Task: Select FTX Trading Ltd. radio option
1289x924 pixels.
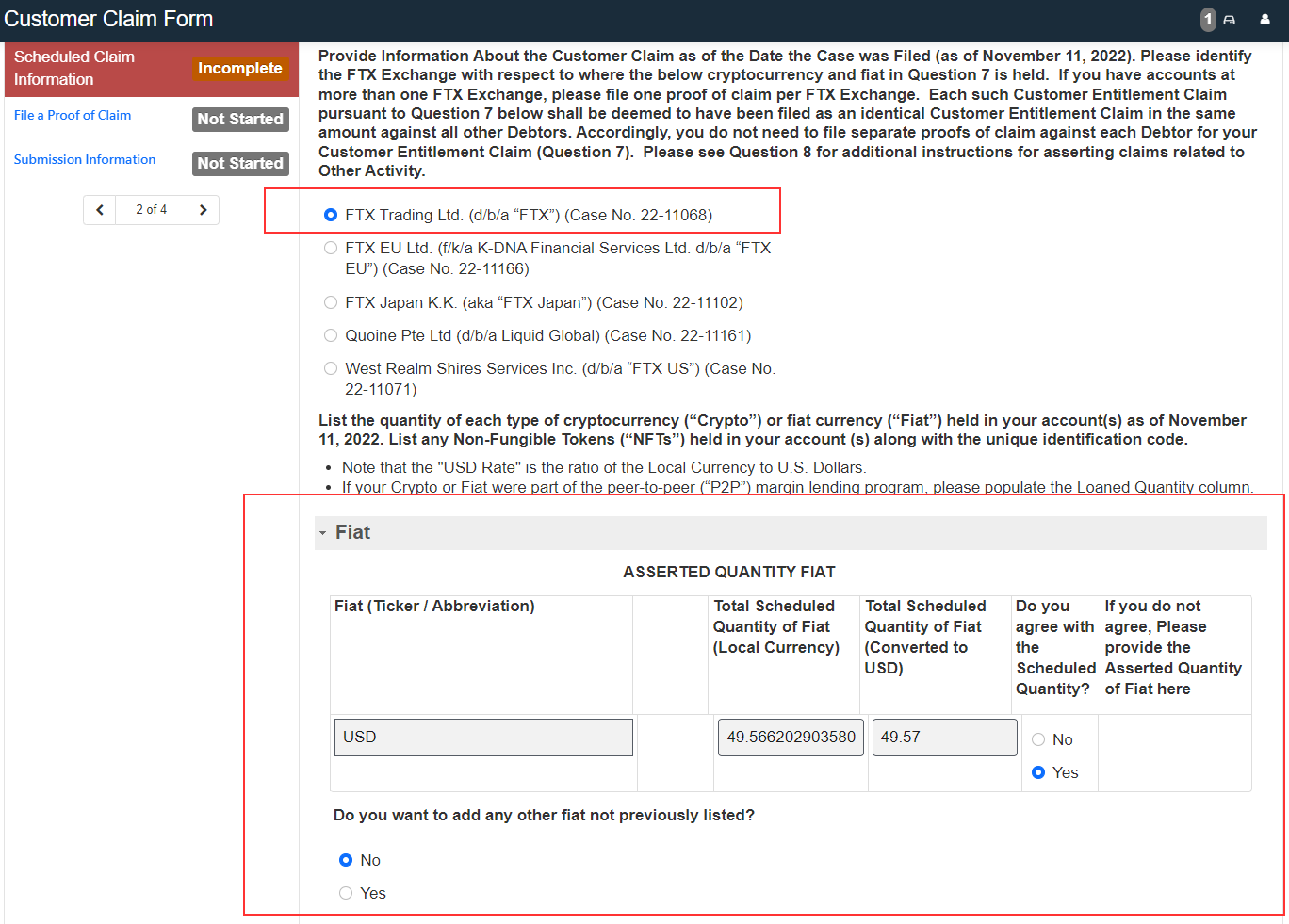Action: point(331,215)
